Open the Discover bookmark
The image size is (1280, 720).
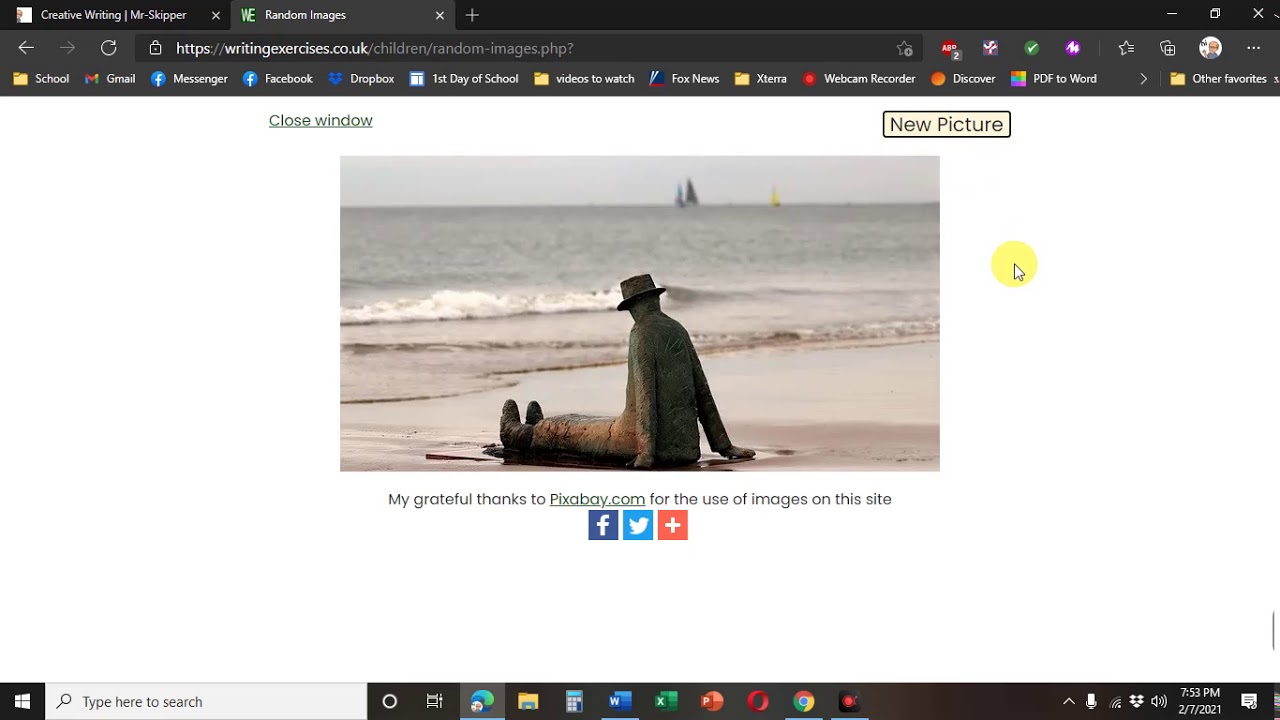tap(963, 79)
